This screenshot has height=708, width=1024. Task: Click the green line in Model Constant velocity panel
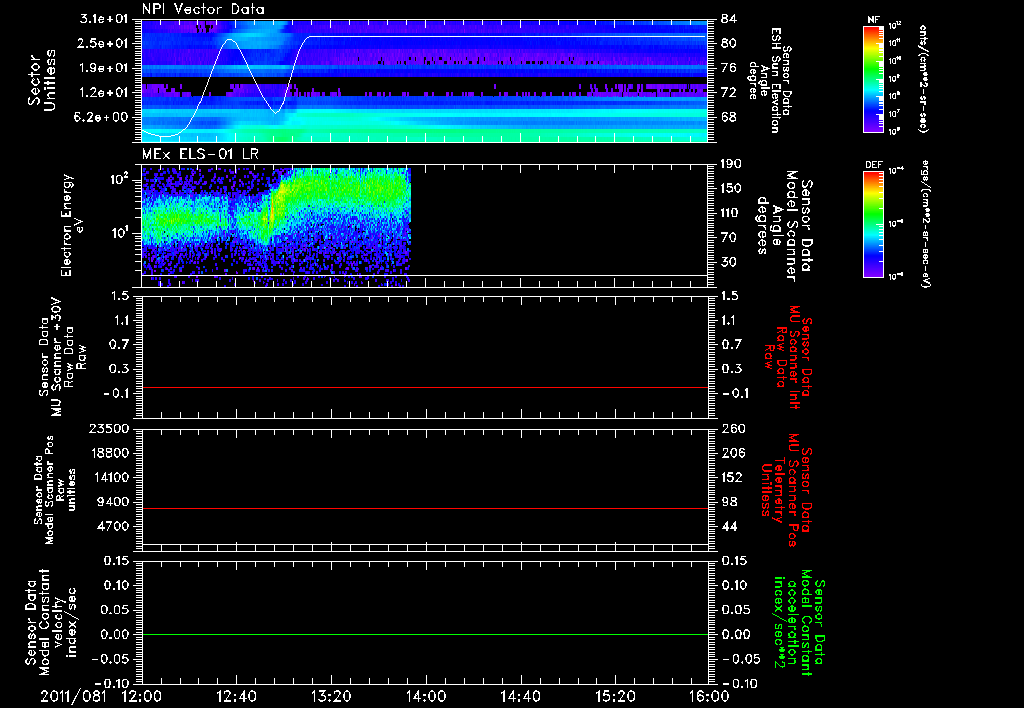point(424,634)
